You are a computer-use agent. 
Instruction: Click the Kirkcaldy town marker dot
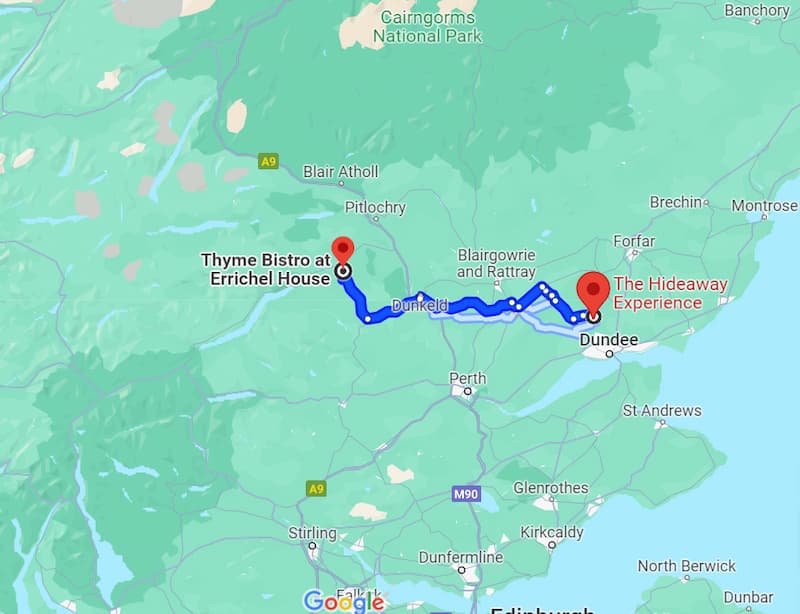pos(552,545)
